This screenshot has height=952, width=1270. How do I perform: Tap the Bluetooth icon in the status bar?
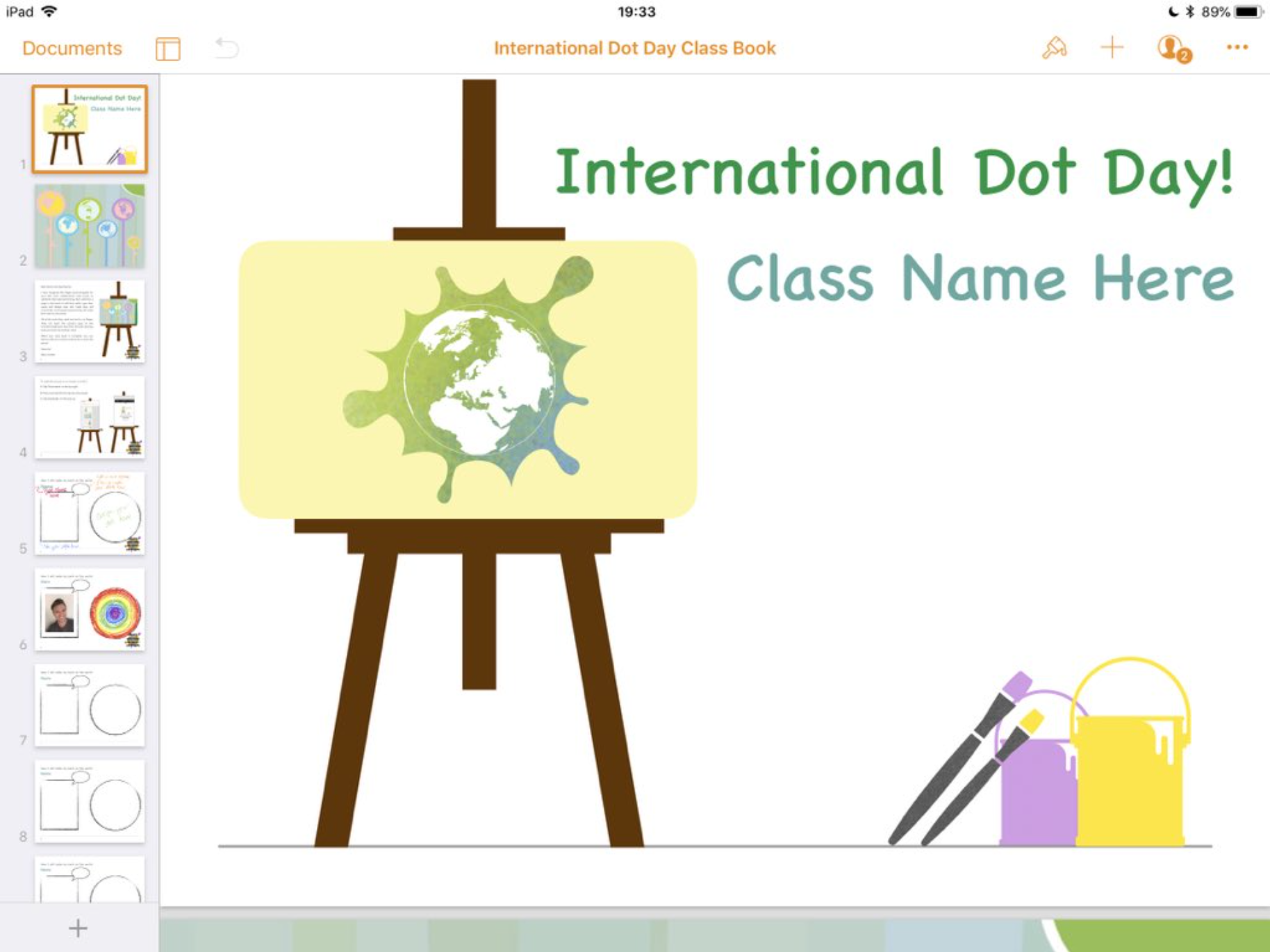coord(1191,10)
